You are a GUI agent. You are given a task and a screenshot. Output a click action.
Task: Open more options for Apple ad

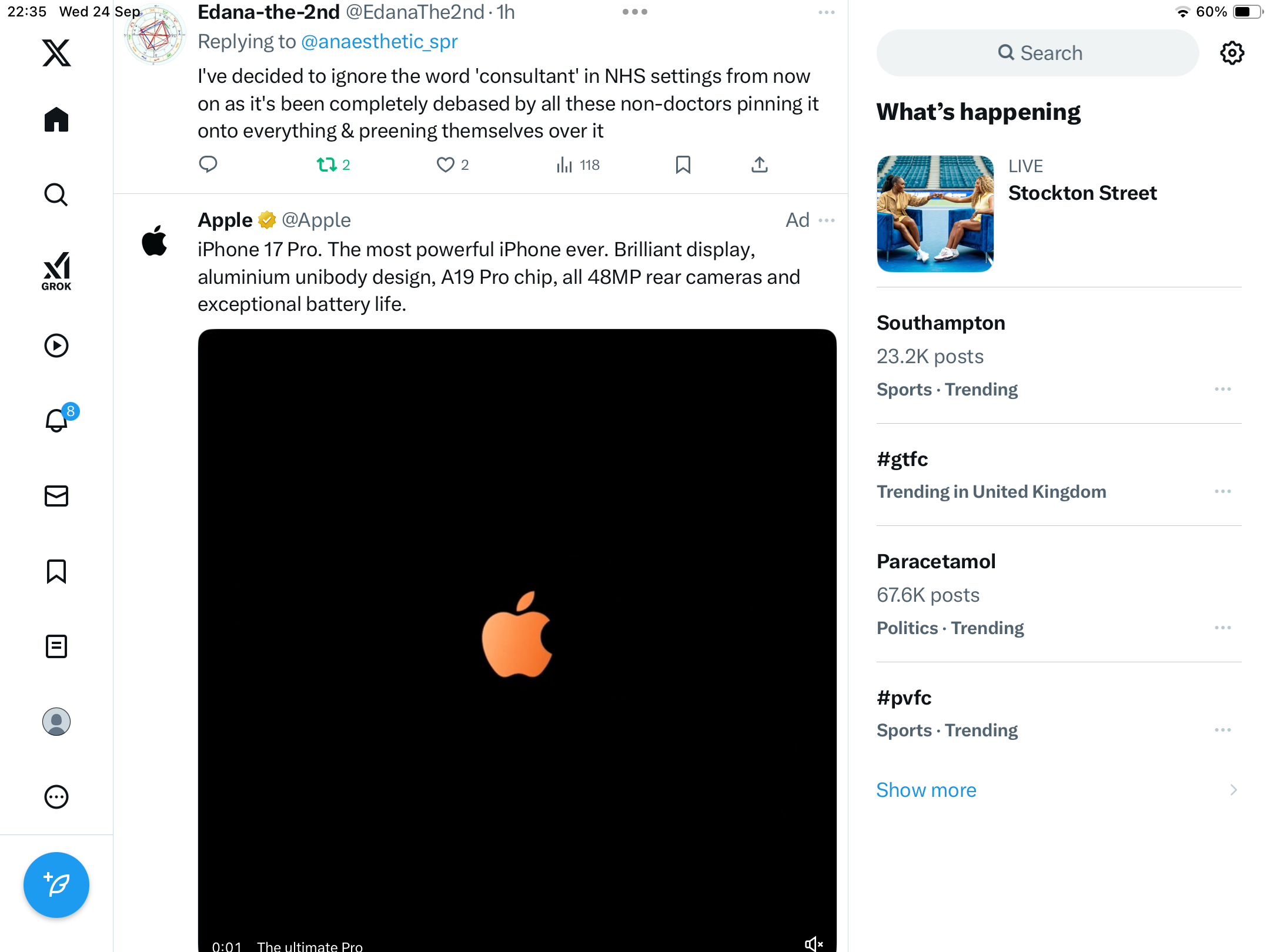pyautogui.click(x=827, y=220)
